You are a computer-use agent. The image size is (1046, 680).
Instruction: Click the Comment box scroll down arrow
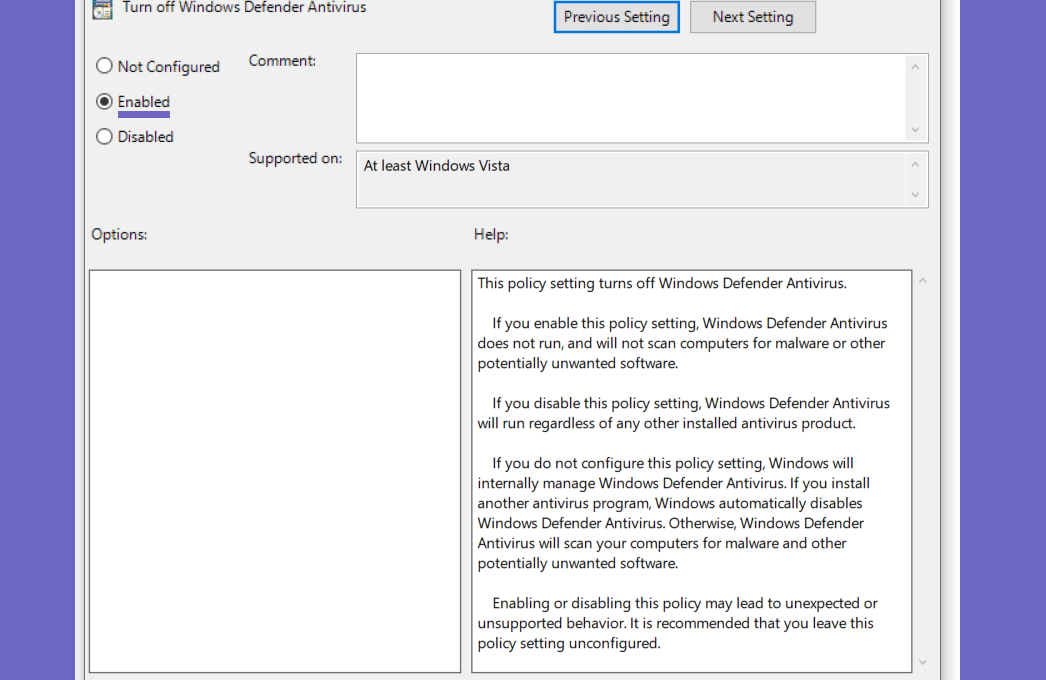click(x=915, y=129)
